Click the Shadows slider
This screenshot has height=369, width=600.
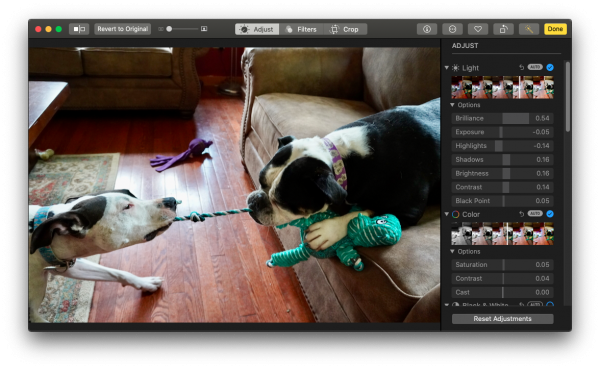(502, 160)
